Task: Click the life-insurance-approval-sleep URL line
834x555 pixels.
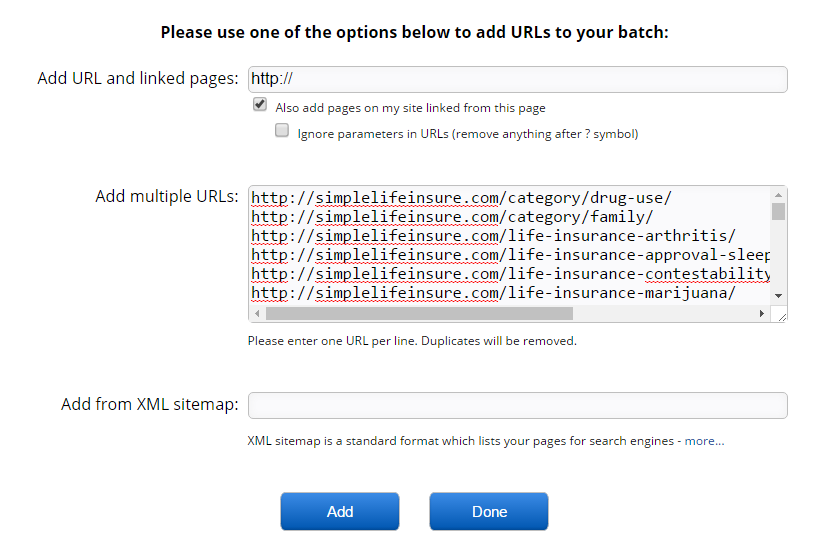Action: [510, 255]
